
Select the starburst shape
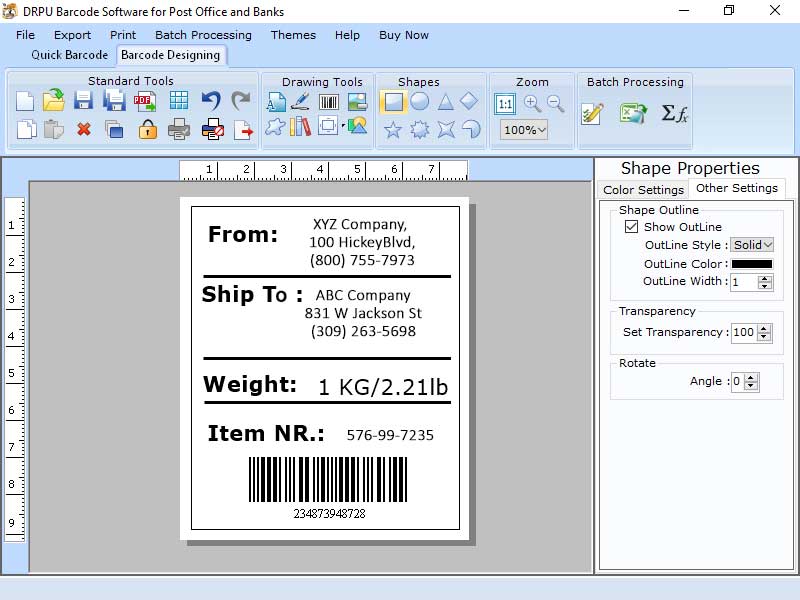(x=419, y=130)
